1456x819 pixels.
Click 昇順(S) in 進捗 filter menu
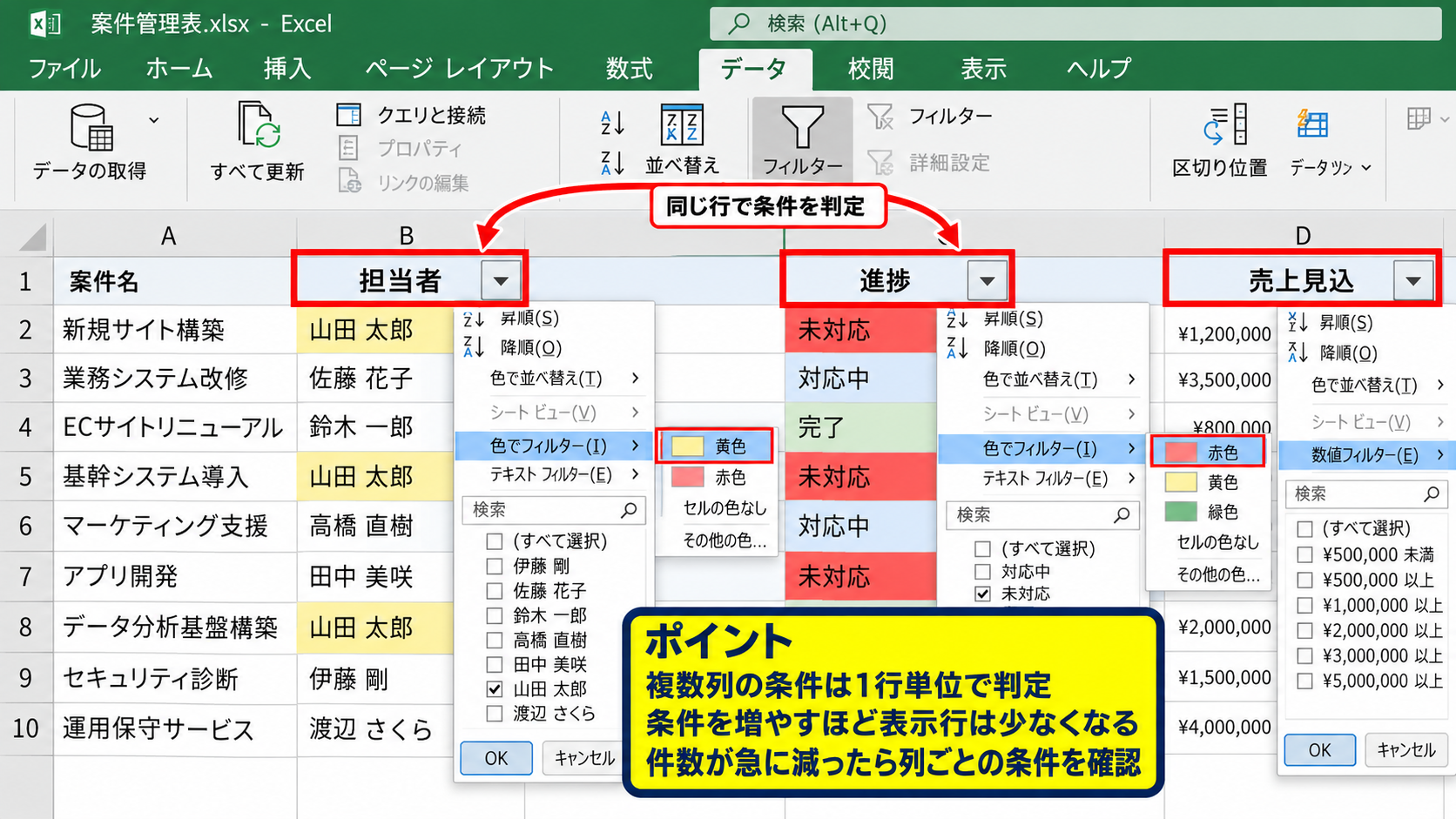[1014, 319]
